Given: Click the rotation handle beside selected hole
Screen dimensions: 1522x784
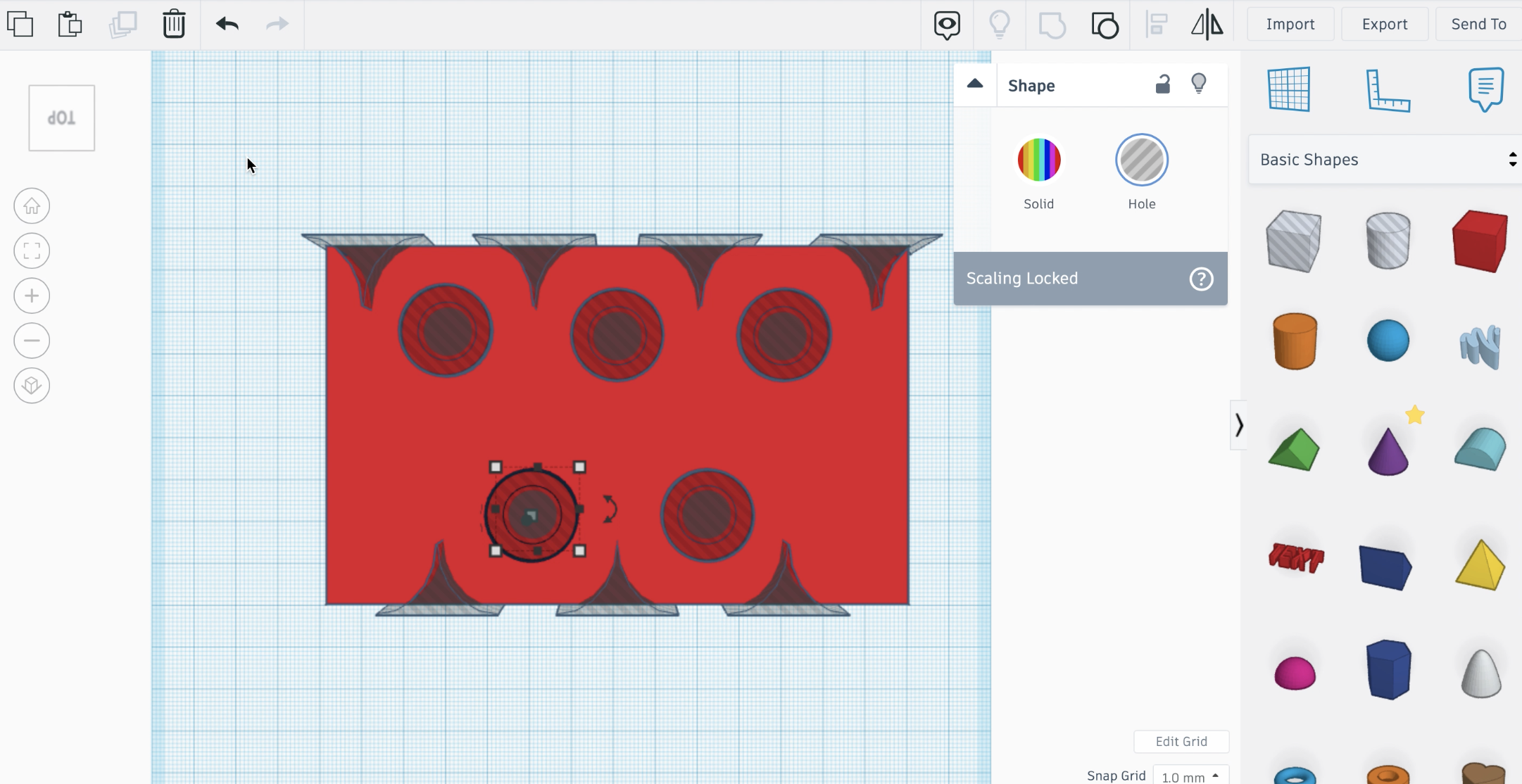Looking at the screenshot, I should click(x=610, y=509).
